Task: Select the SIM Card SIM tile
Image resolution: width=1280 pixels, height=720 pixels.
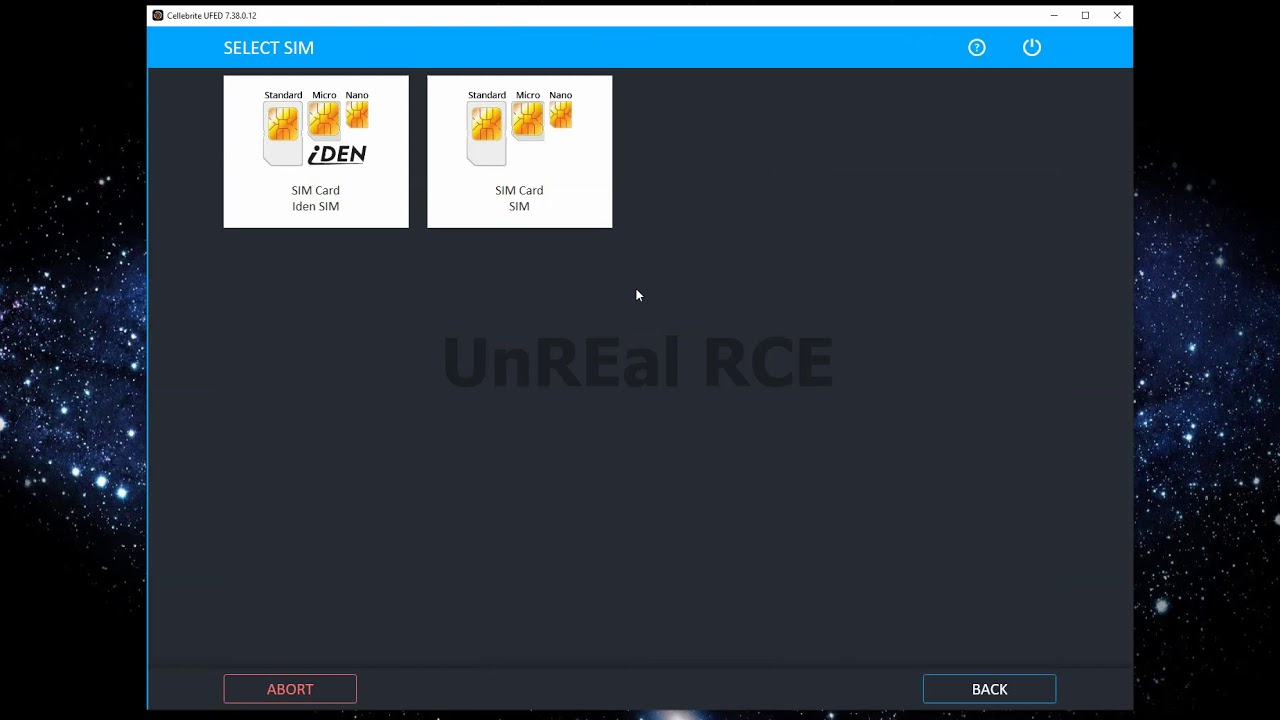Action: 520,152
